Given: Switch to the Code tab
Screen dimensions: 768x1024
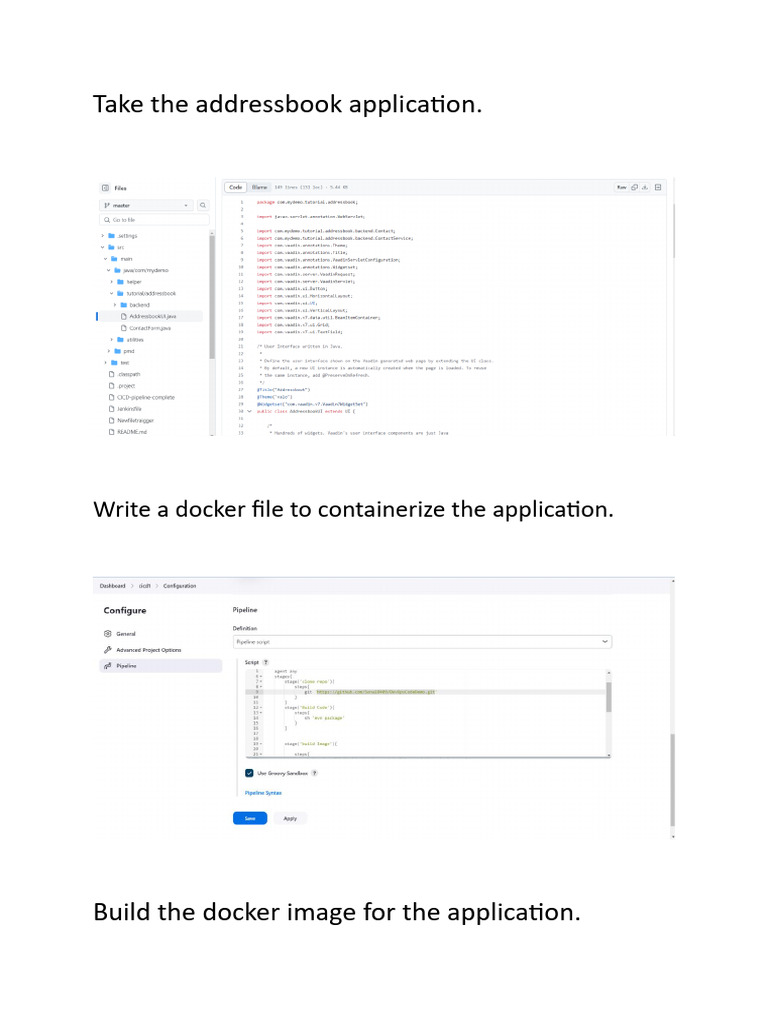Looking at the screenshot, I should point(236,187).
